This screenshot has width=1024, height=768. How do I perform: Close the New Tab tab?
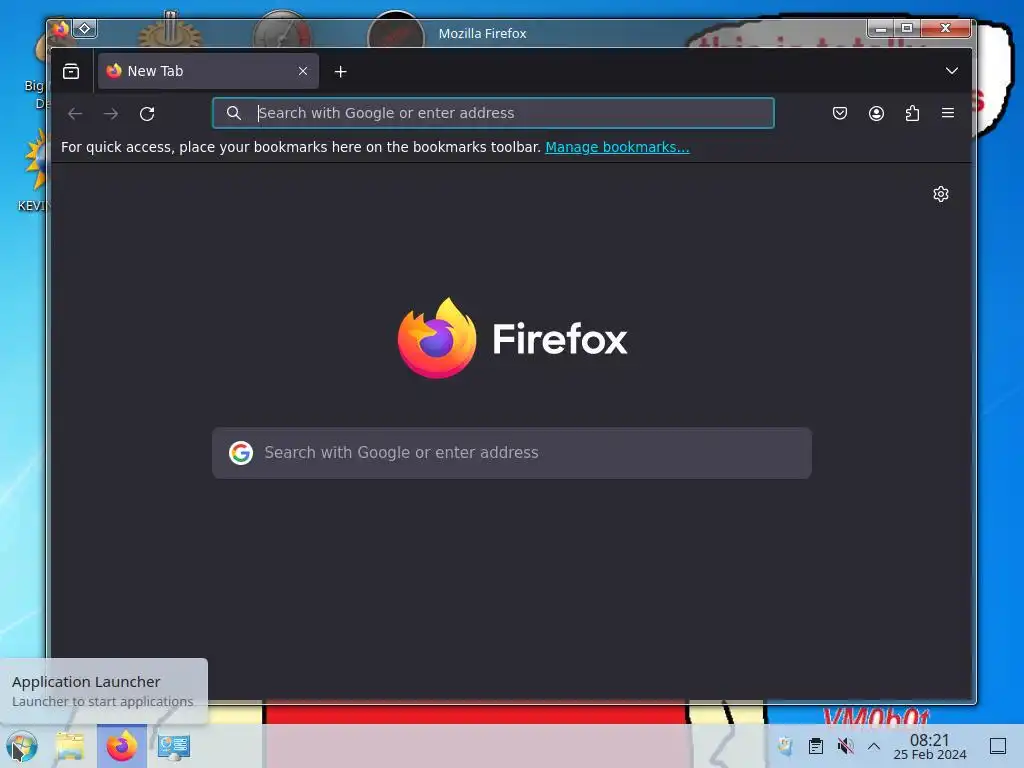[x=303, y=71]
